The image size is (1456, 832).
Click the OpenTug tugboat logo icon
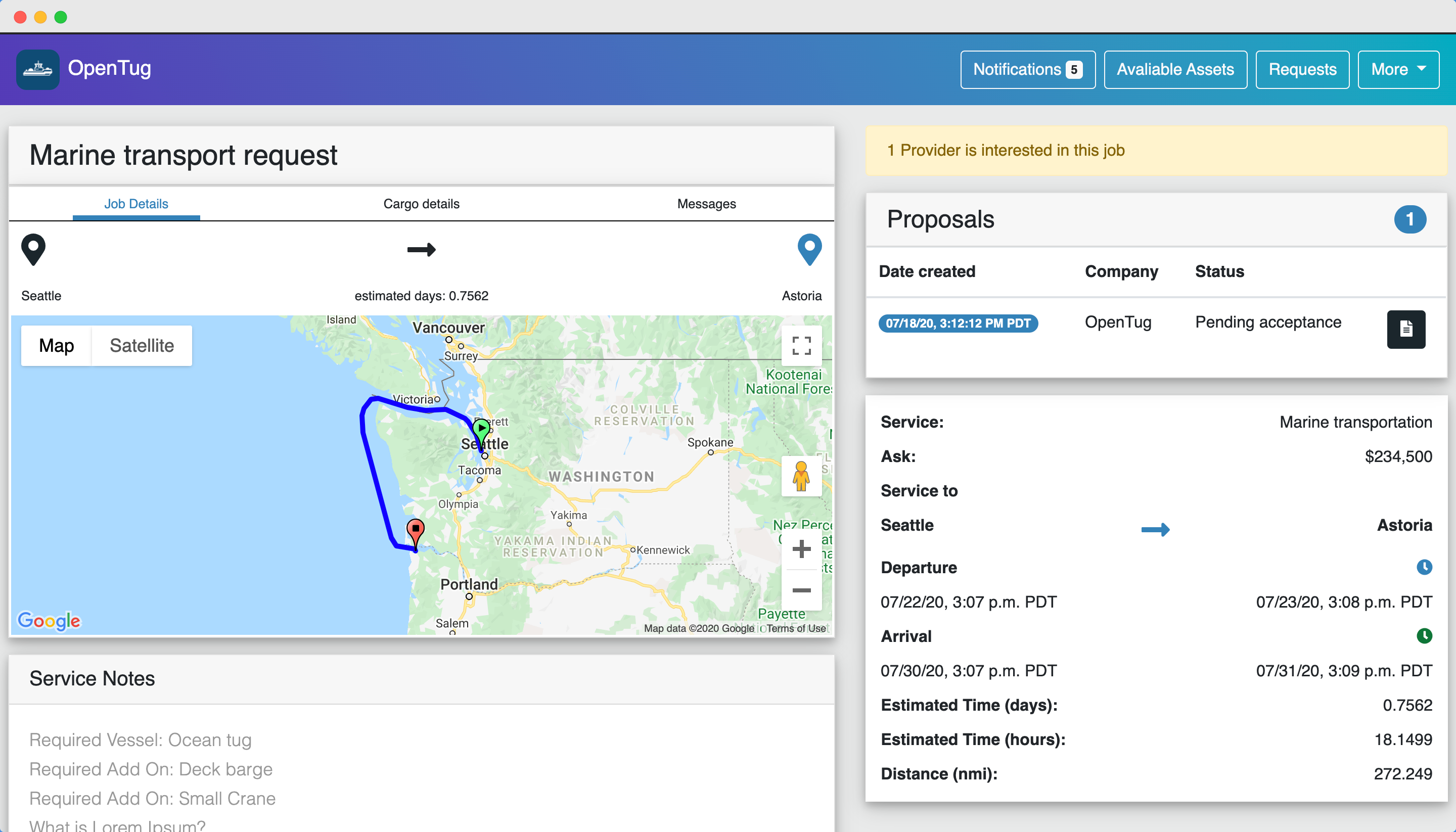tap(38, 69)
